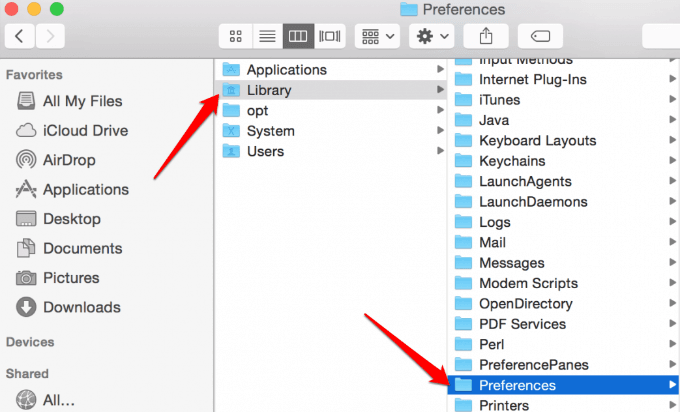The height and width of the screenshot is (412, 680).
Task: Click the Favorites sidebar heading
Action: (x=34, y=75)
